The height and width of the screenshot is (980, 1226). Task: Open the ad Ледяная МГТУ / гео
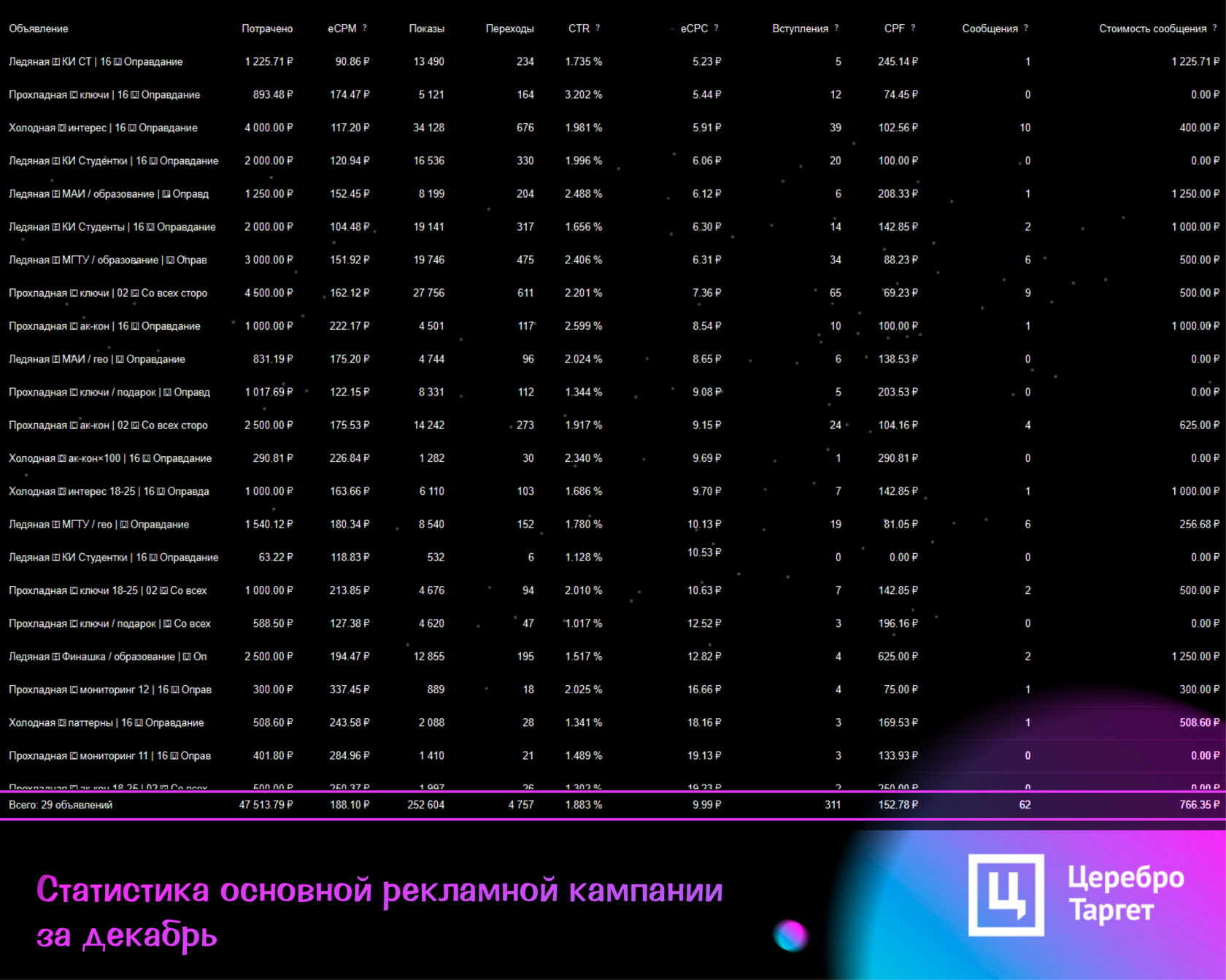pos(99,525)
